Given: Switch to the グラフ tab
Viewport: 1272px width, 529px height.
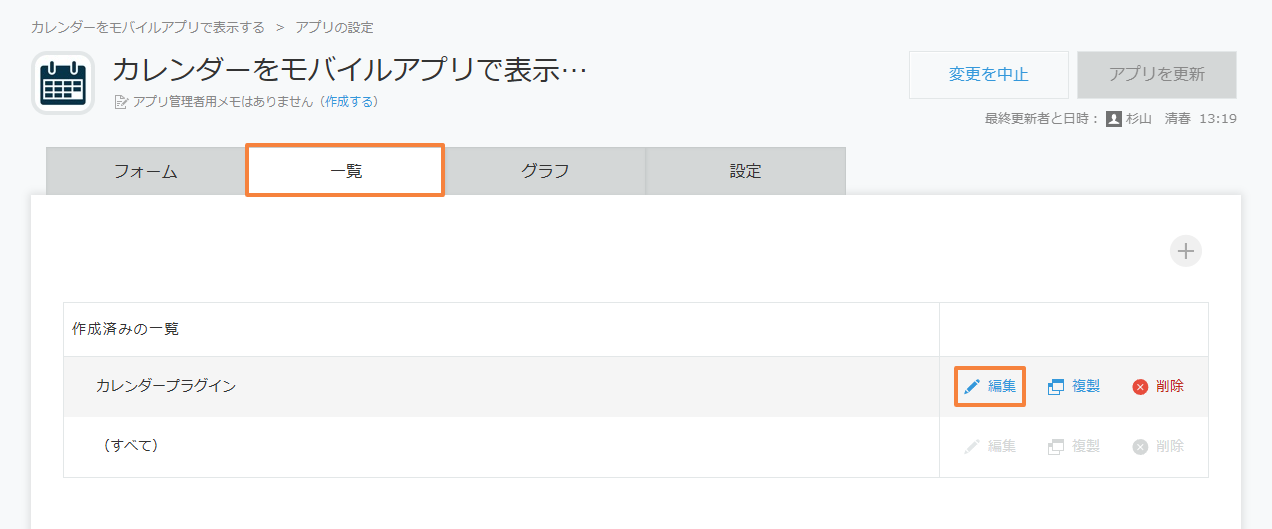Looking at the screenshot, I should tap(545, 171).
